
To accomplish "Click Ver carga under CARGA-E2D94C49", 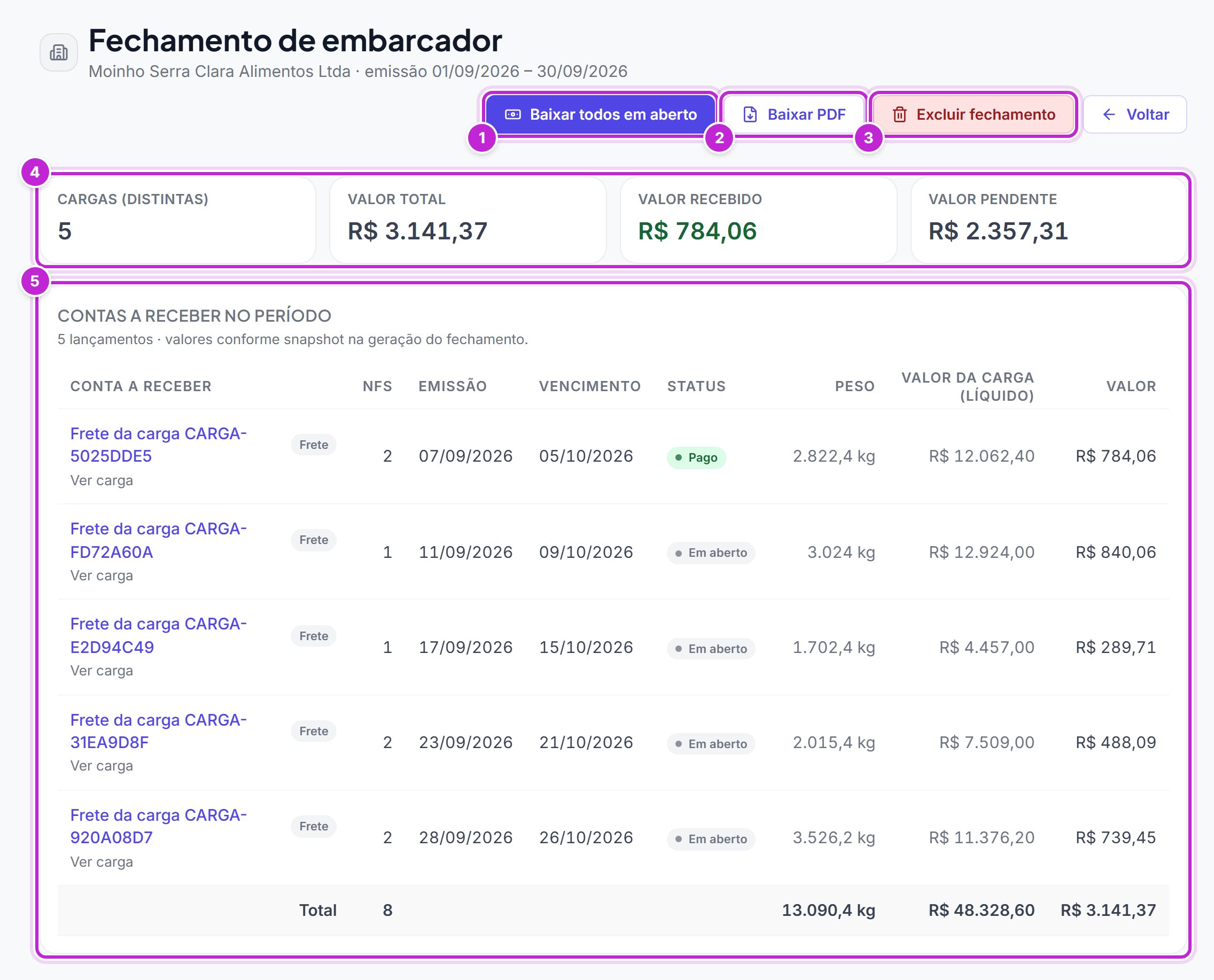I will click(102, 671).
